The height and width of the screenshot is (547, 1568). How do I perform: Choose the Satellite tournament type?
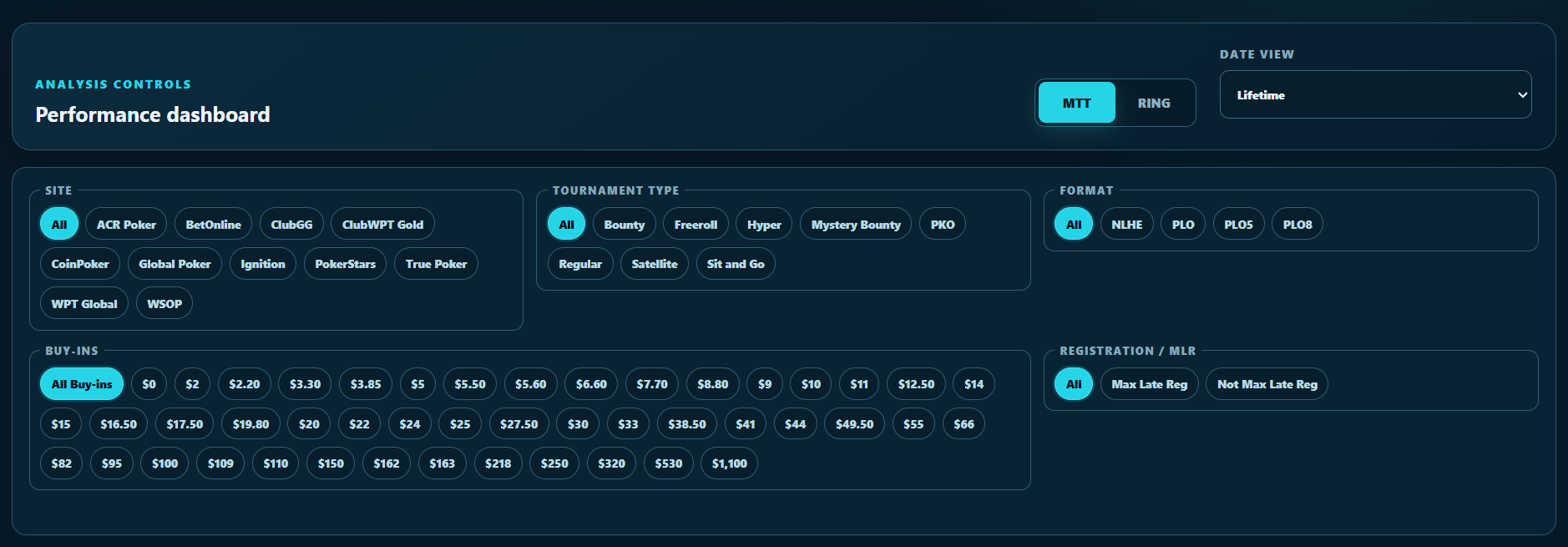tap(655, 264)
